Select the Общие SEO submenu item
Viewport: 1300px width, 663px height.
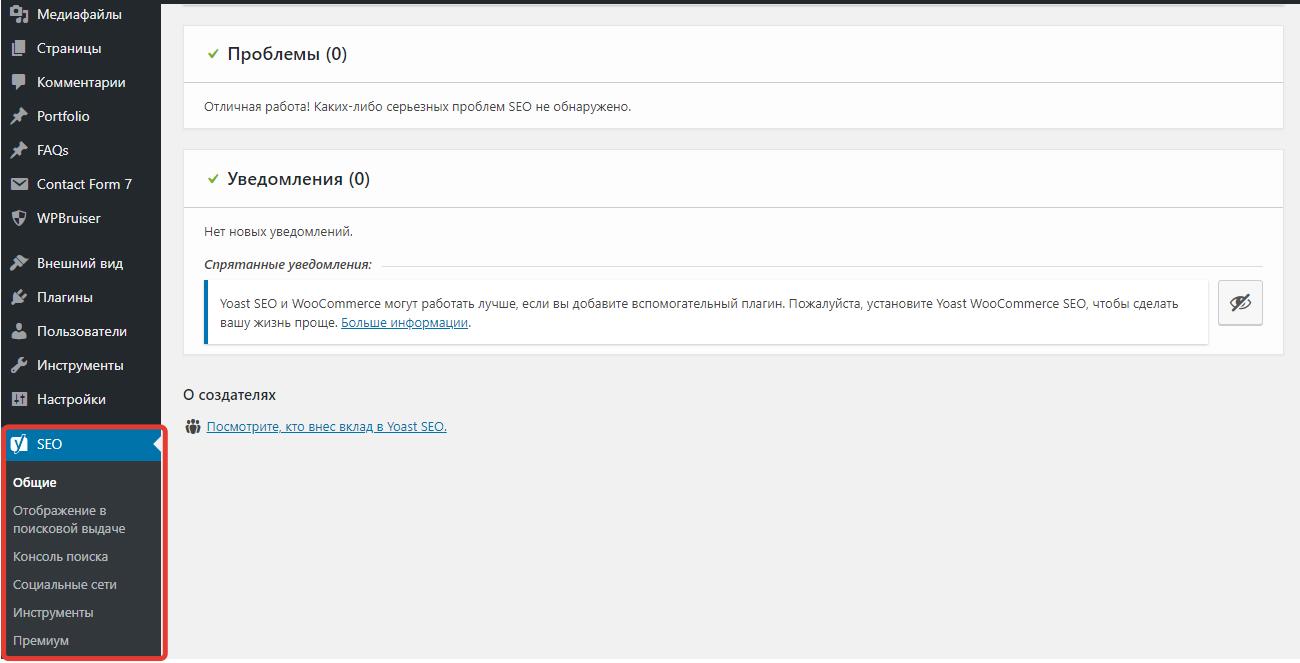tap(35, 483)
